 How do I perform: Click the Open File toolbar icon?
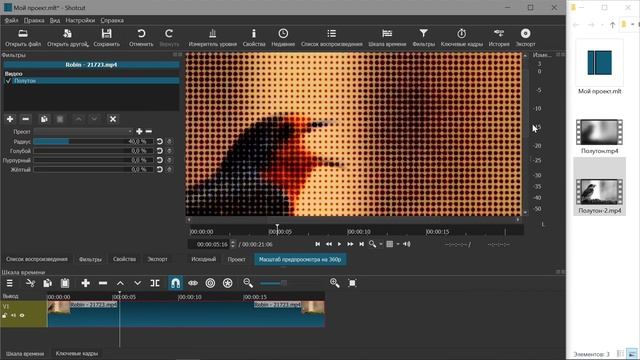pyautogui.click(x=23, y=33)
